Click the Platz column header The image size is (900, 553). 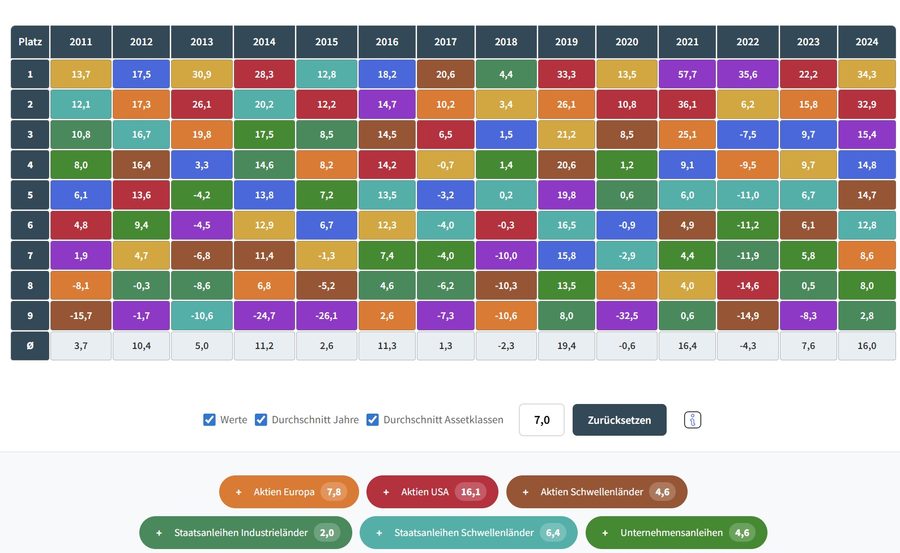pos(30,42)
